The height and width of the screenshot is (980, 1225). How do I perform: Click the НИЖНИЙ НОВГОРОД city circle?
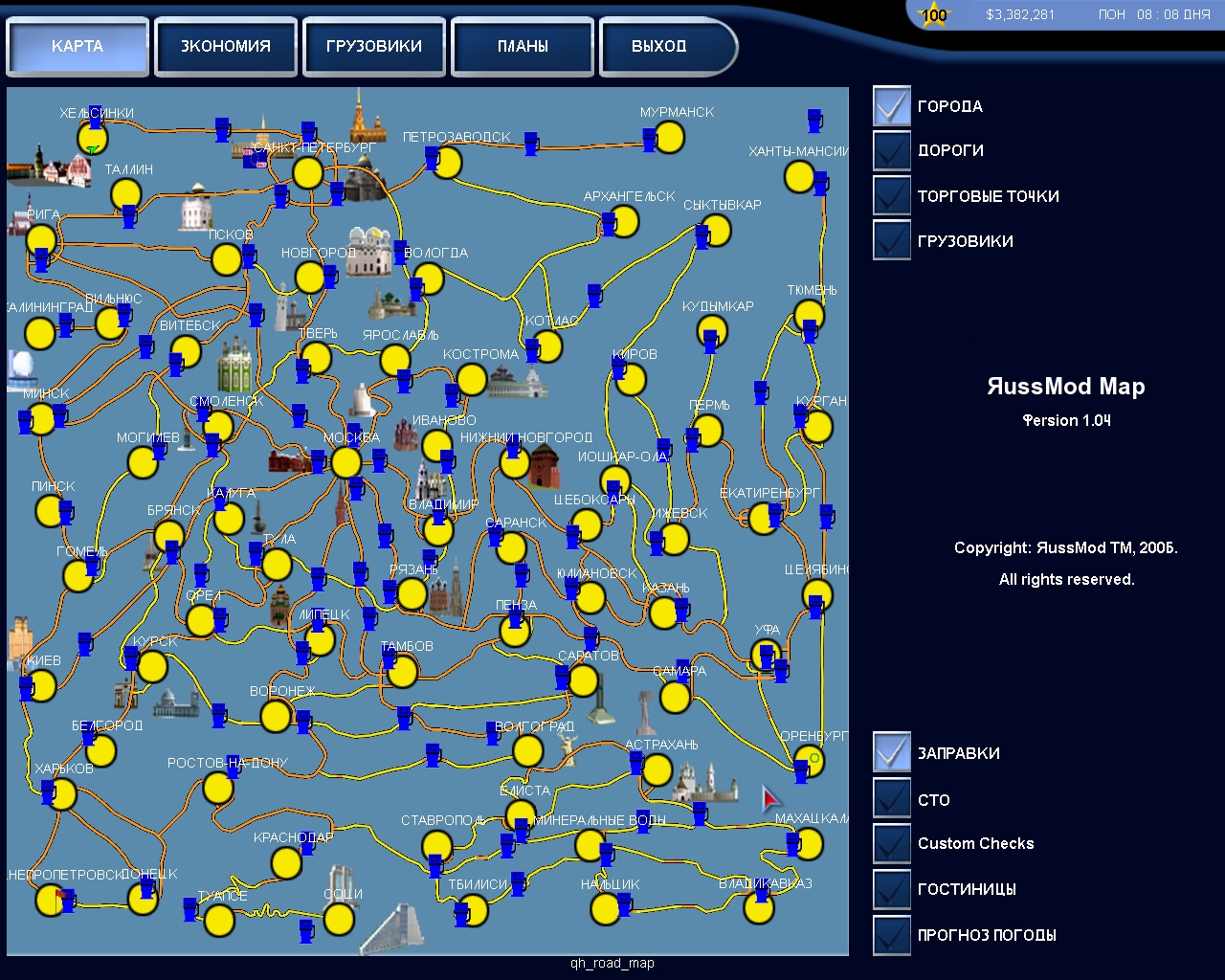click(515, 463)
